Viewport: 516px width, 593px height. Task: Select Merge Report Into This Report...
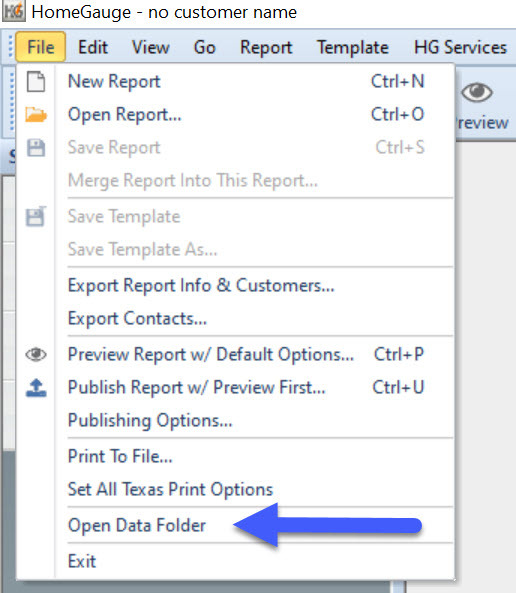[x=235, y=180]
